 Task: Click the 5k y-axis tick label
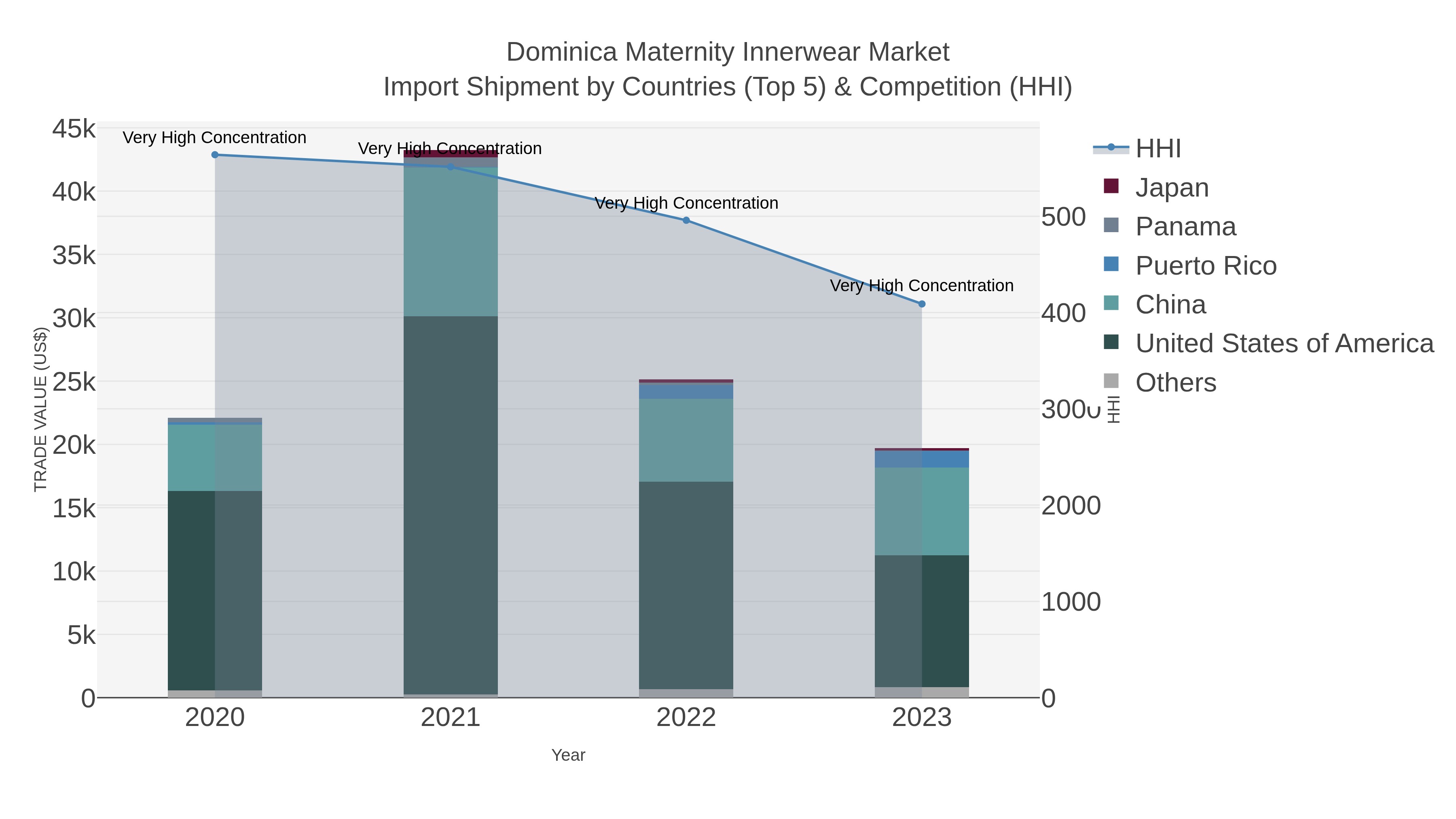coord(81,635)
